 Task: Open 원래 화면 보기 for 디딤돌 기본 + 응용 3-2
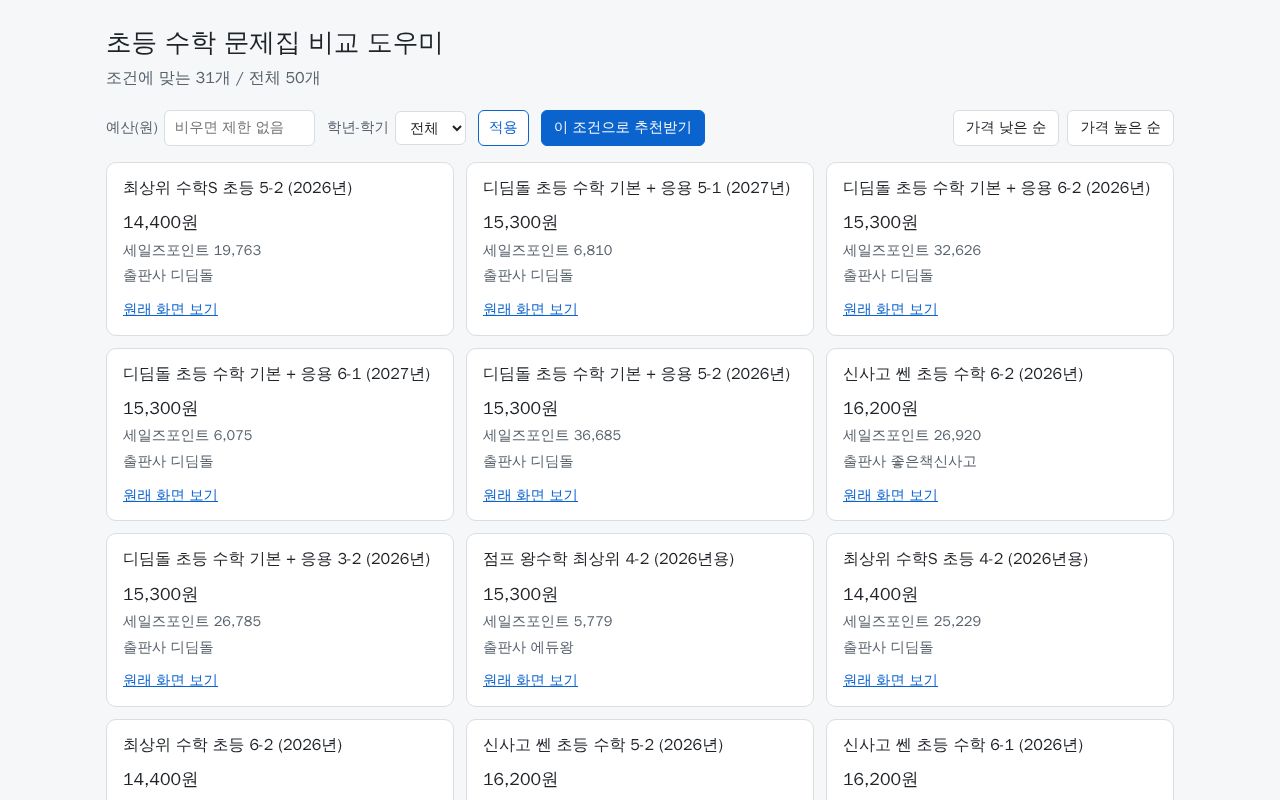[x=170, y=680]
